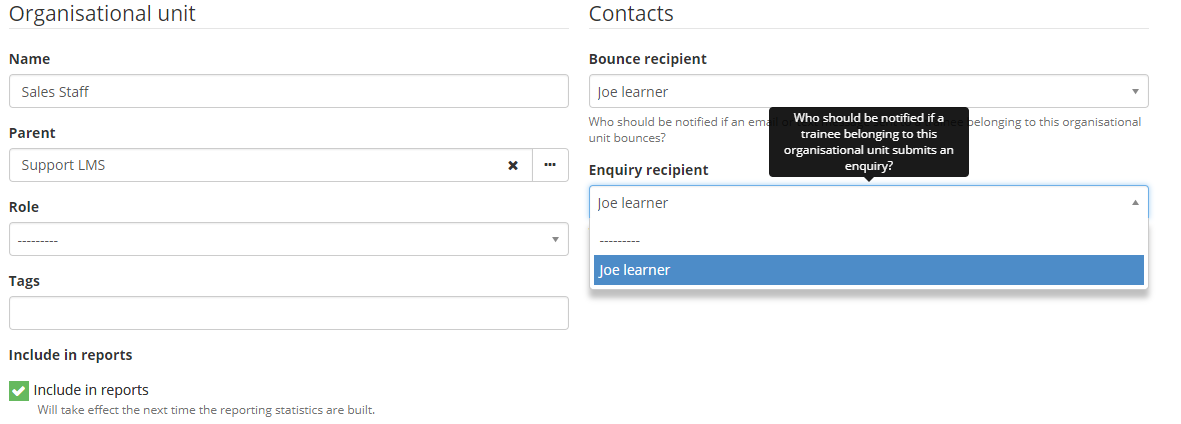The height and width of the screenshot is (424, 1181).
Task: Click the 'Organisational unit' section heading
Action: [102, 13]
